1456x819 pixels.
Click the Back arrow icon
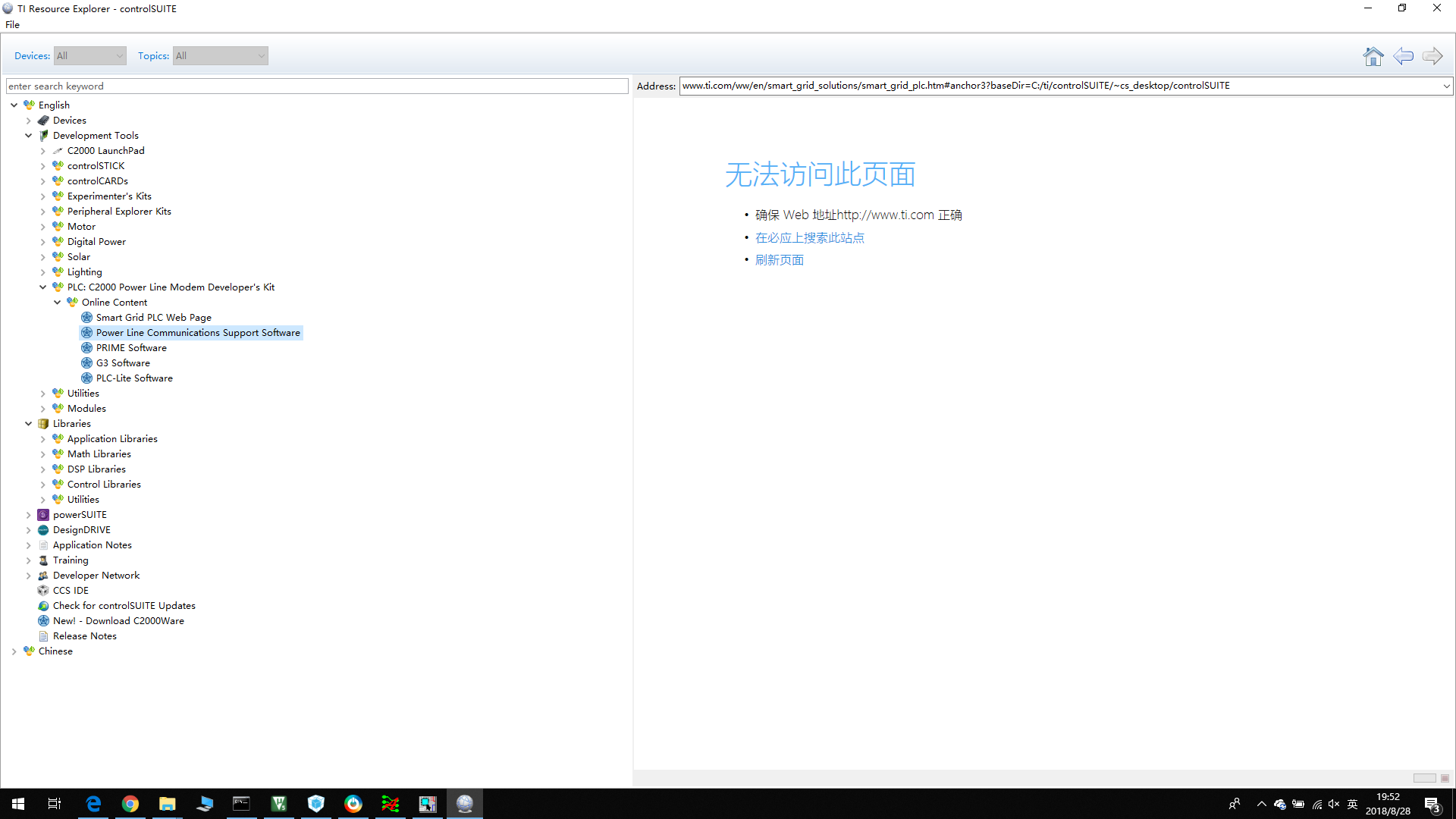pyautogui.click(x=1403, y=56)
